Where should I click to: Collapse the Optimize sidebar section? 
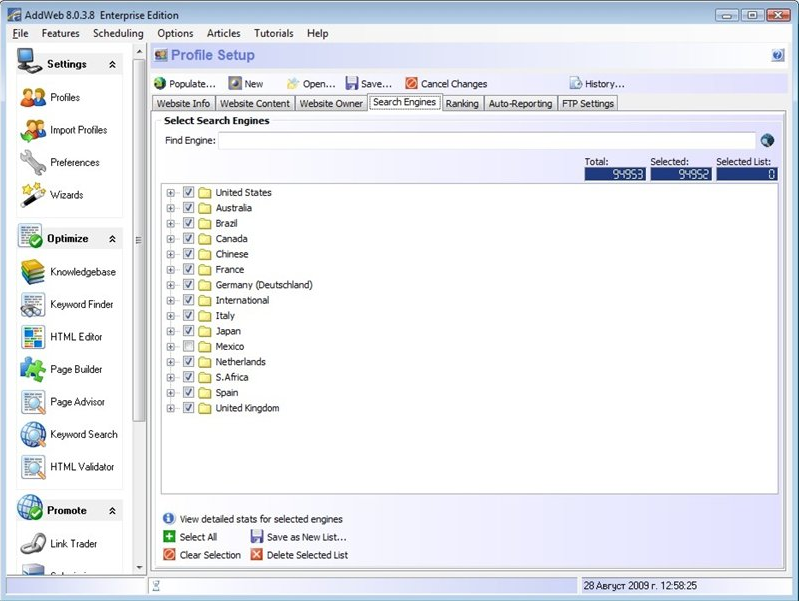click(112, 239)
